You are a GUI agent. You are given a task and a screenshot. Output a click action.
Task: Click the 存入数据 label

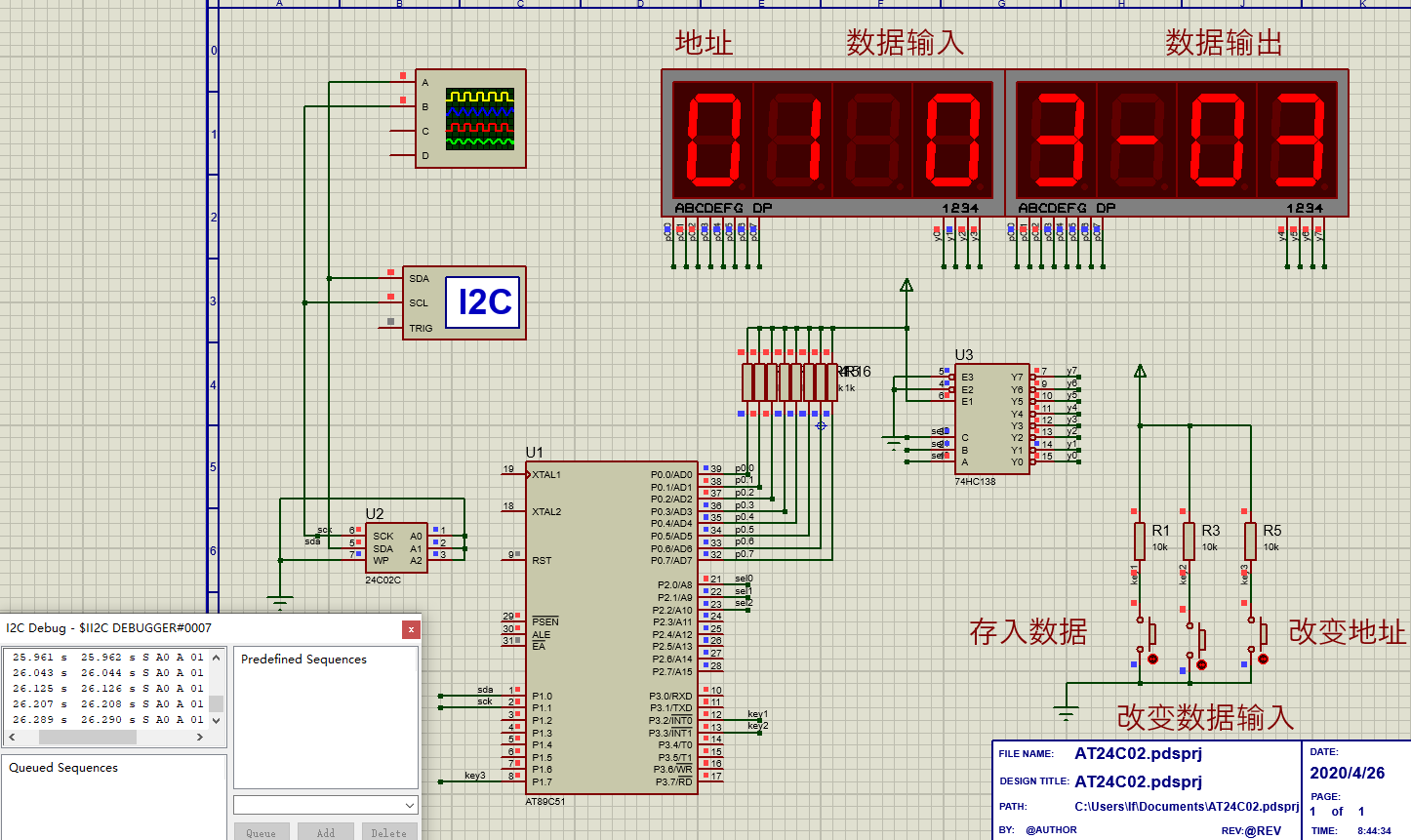coord(1028,632)
